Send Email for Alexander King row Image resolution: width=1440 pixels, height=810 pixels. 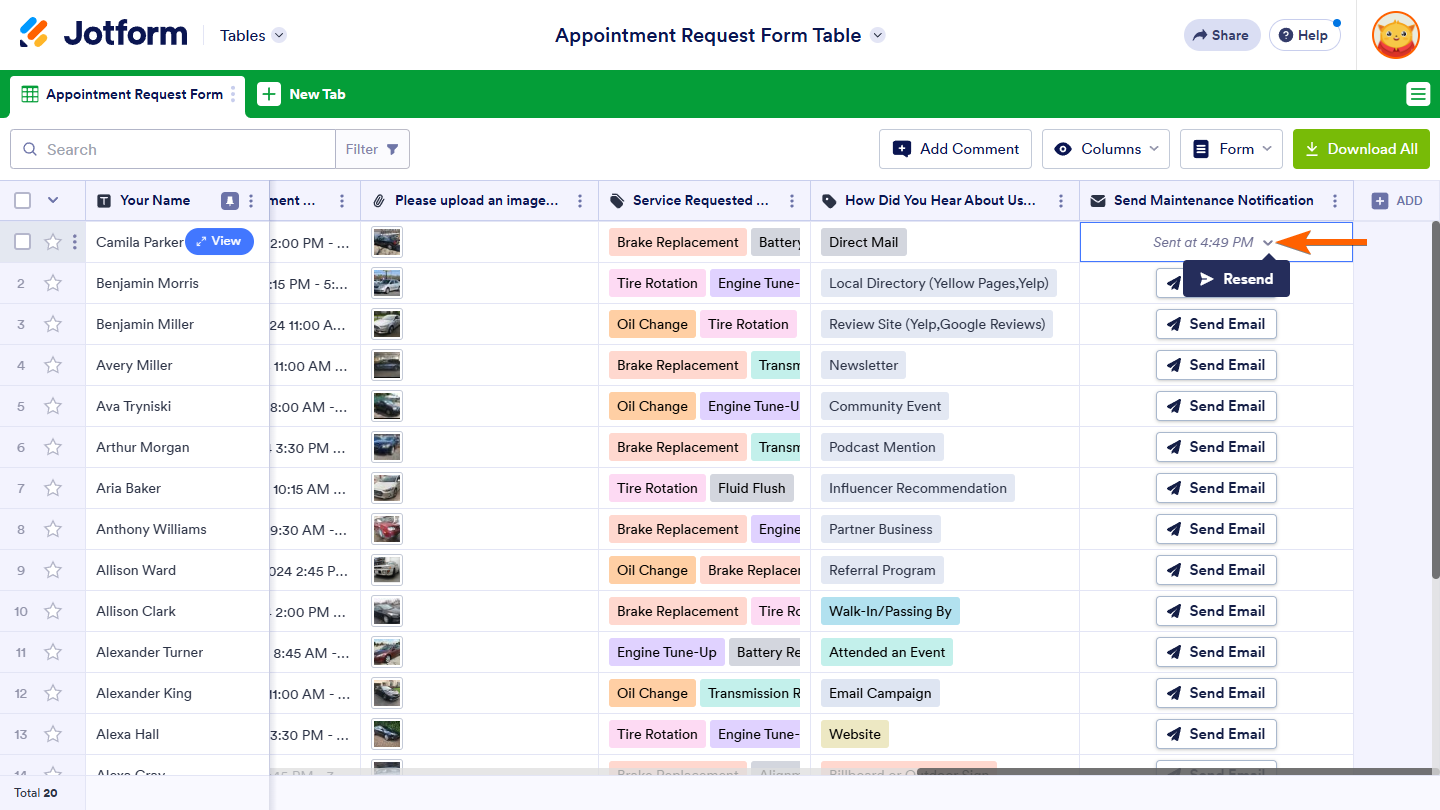pyautogui.click(x=1216, y=693)
